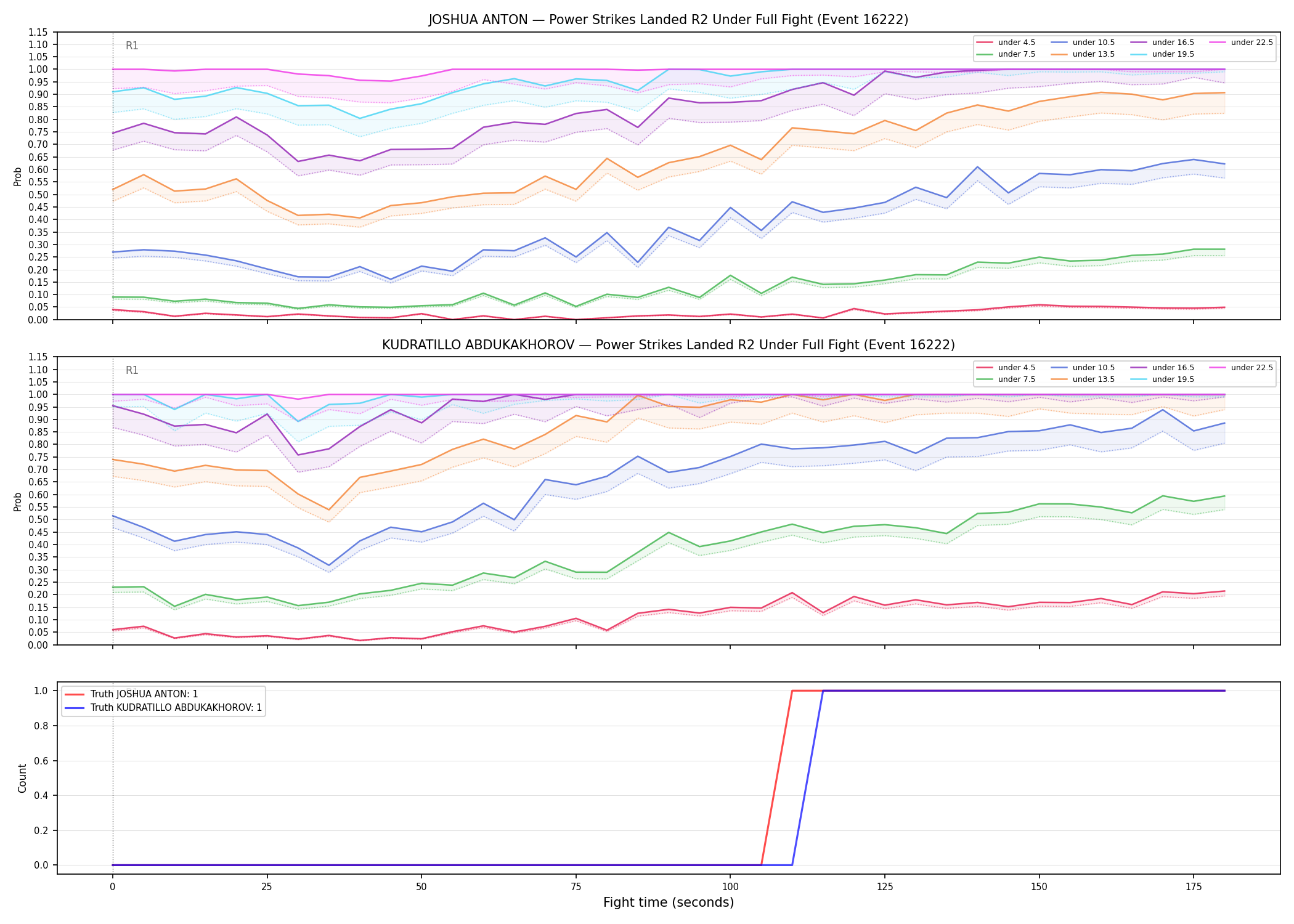Click x-axis tick label 125
This screenshot has height=924, width=1294.
click(x=885, y=887)
